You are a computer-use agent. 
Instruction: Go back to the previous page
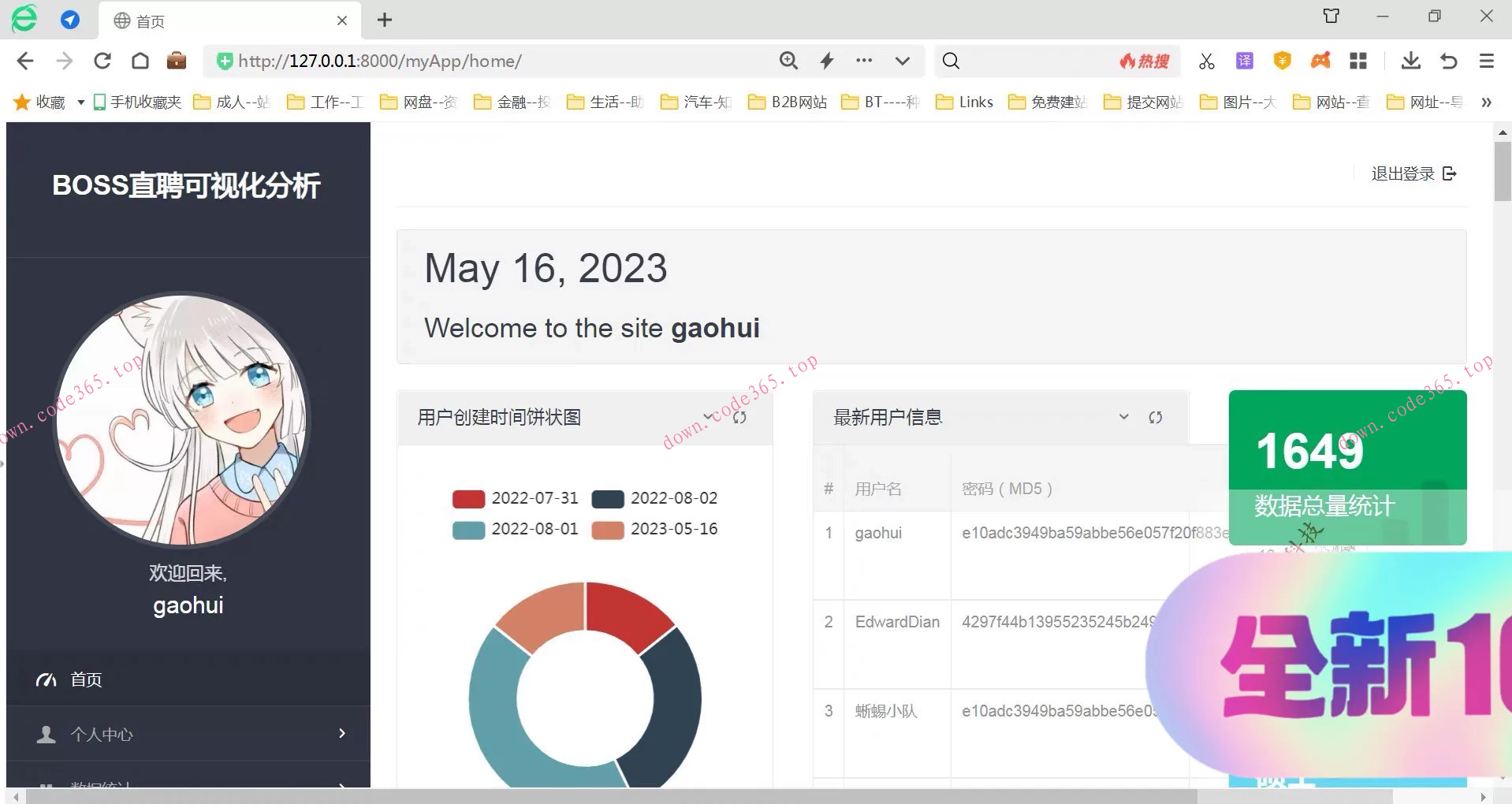25,61
